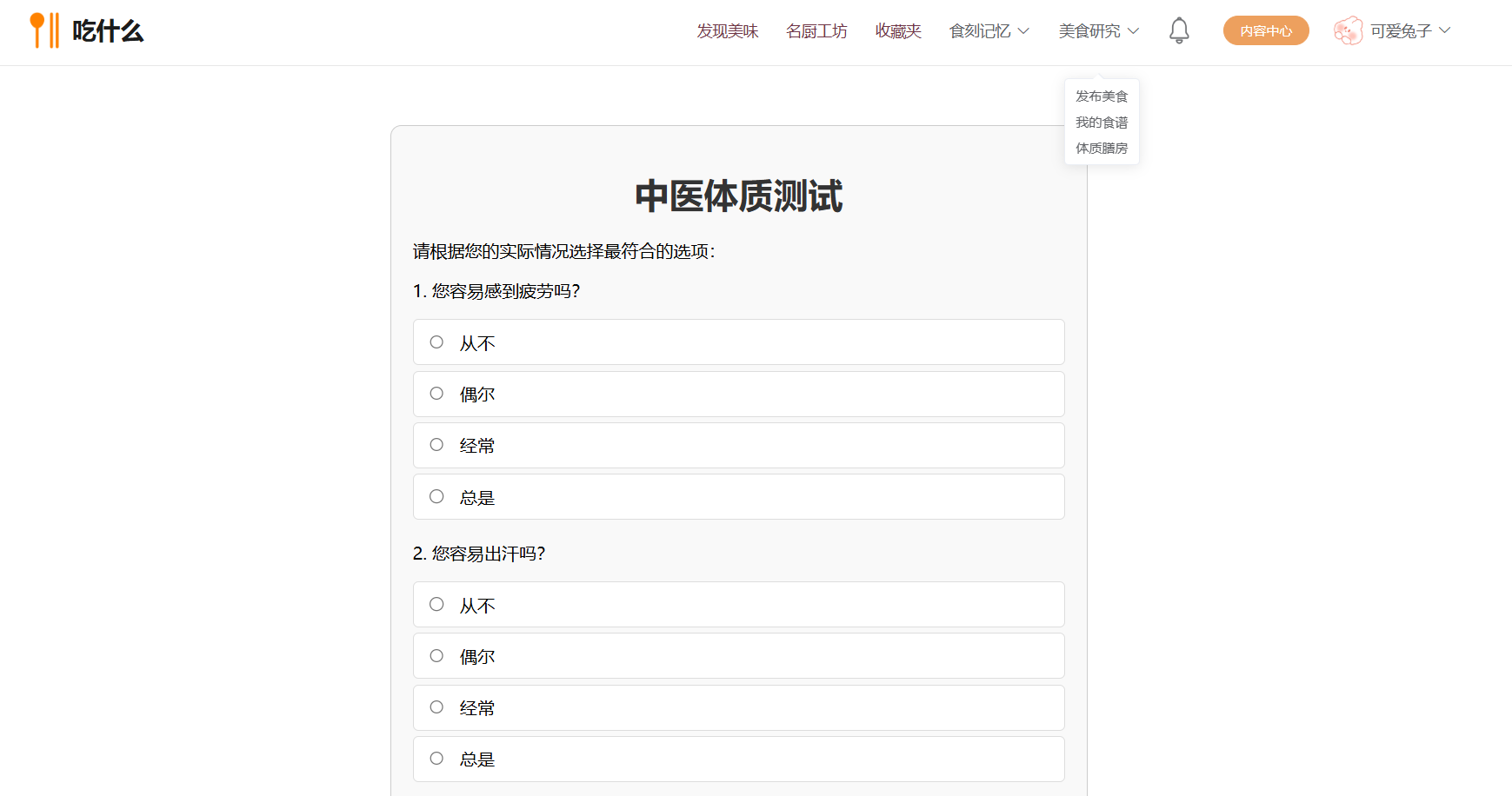Select 从不 for fatigue question
The image size is (1512, 796).
(x=739, y=342)
